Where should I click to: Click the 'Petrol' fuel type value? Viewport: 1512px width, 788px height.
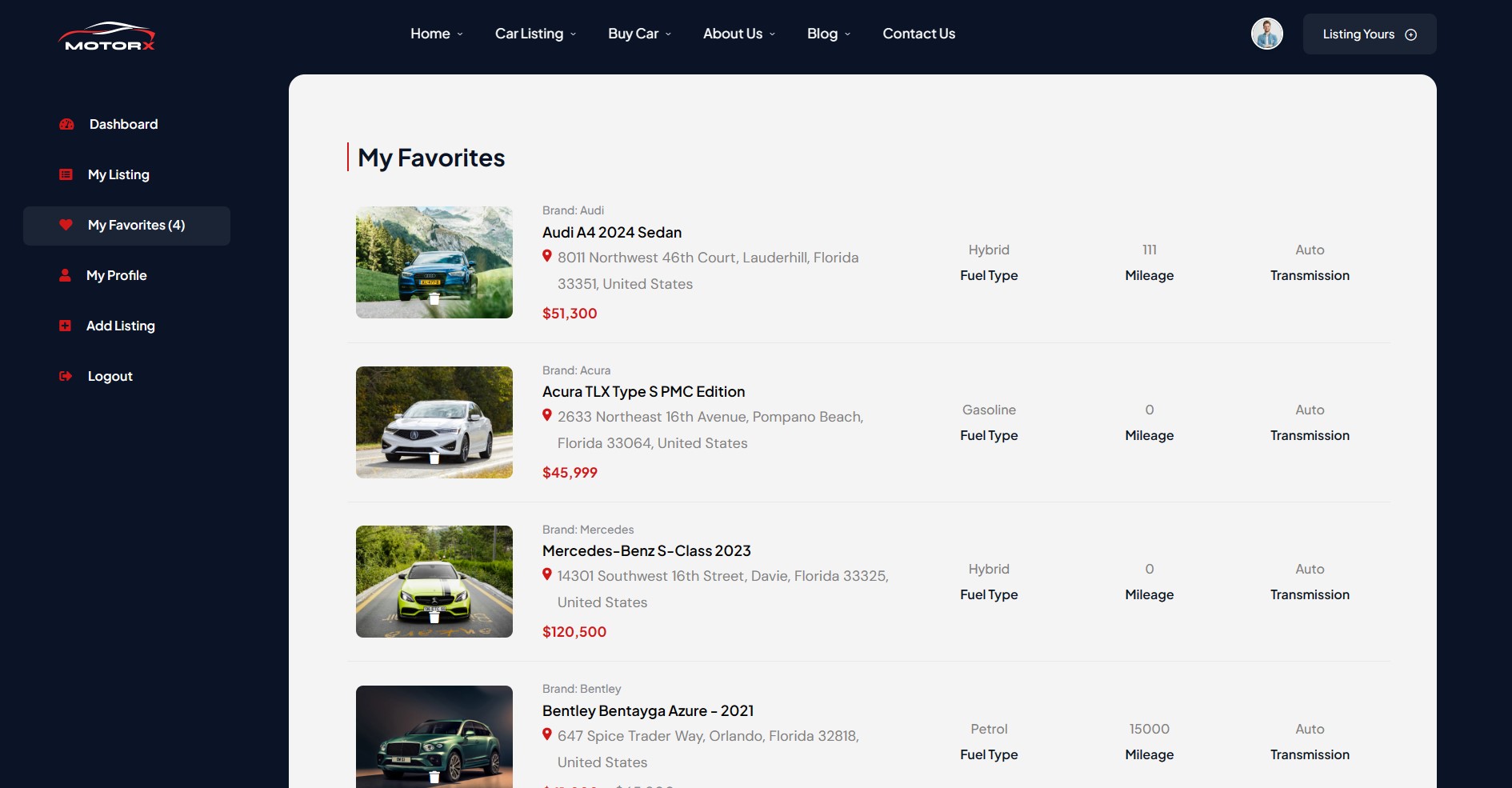pyautogui.click(x=989, y=729)
